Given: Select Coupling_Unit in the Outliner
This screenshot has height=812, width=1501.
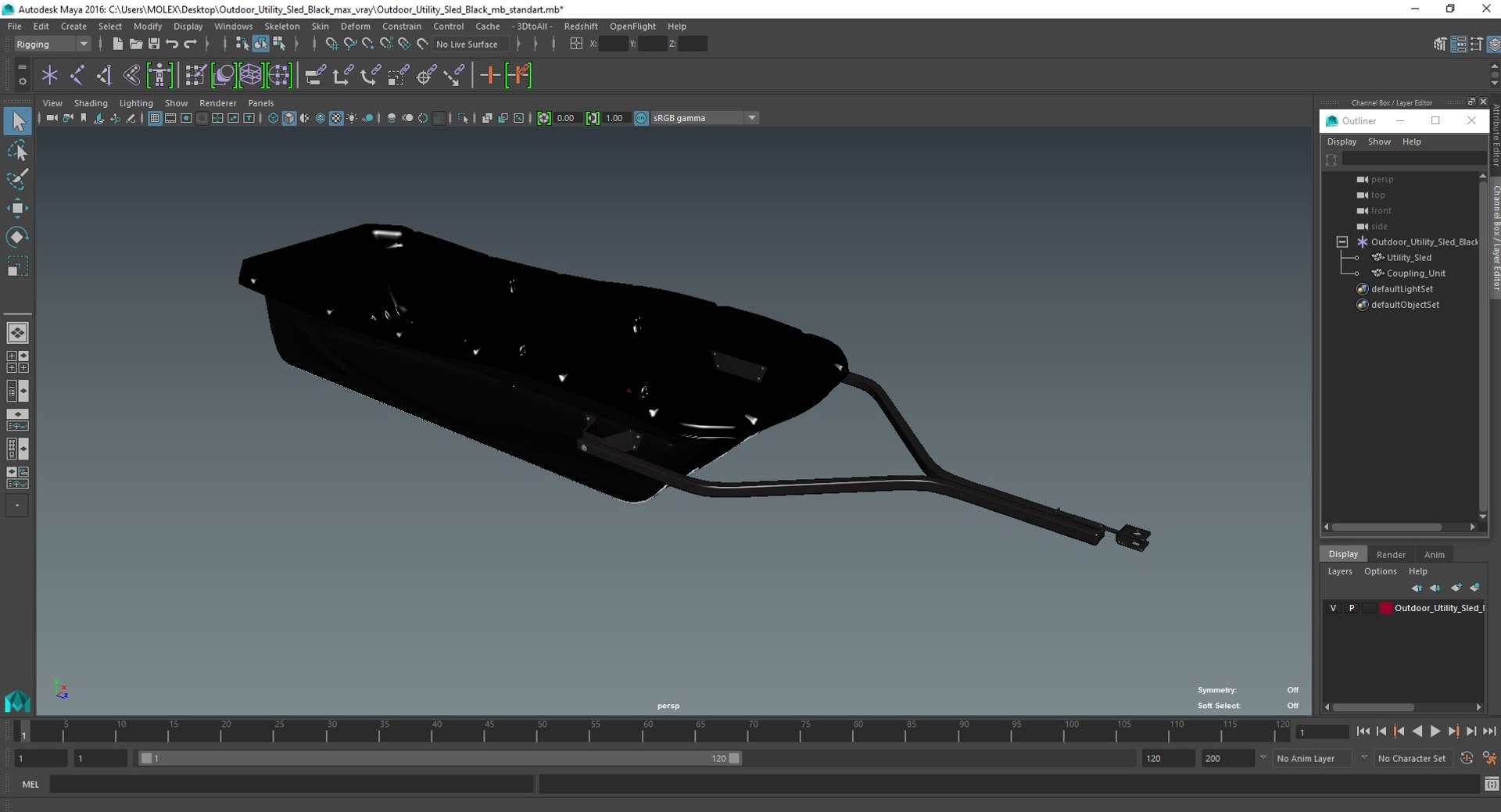Looking at the screenshot, I should pos(1416,274).
